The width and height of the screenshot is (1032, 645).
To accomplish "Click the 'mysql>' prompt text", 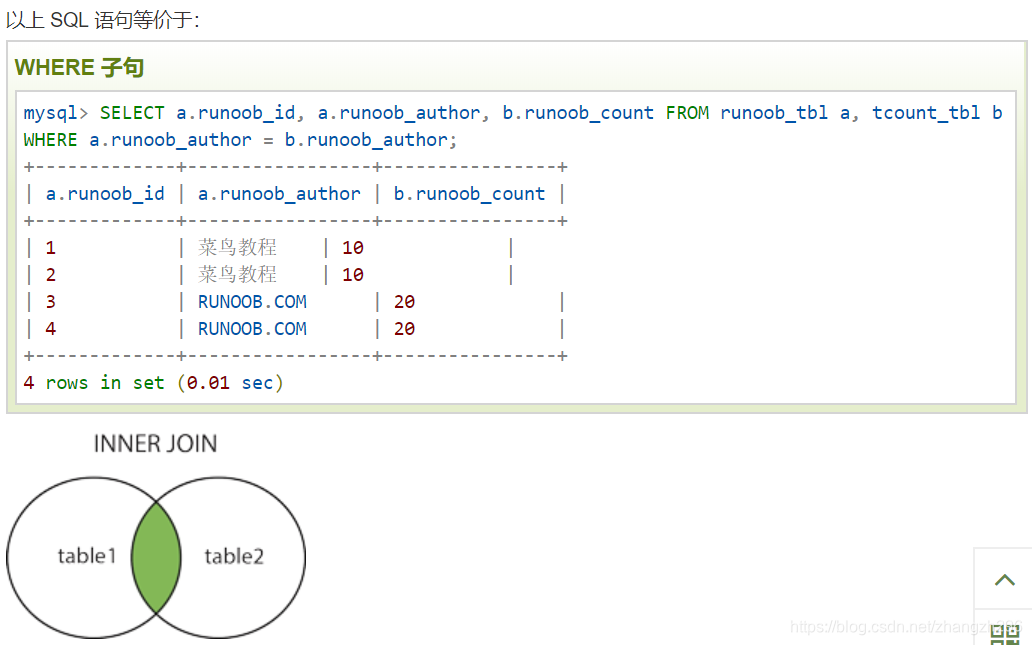I will point(56,113).
